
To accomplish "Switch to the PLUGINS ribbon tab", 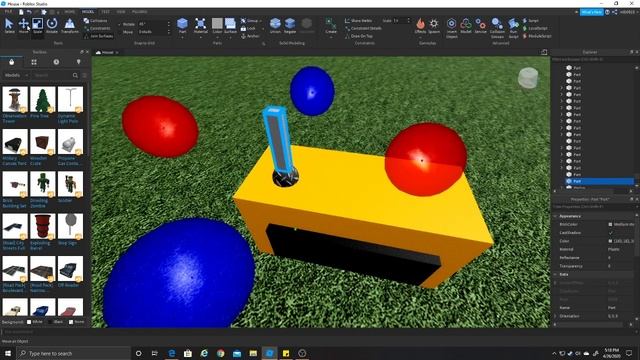I will pos(140,12).
